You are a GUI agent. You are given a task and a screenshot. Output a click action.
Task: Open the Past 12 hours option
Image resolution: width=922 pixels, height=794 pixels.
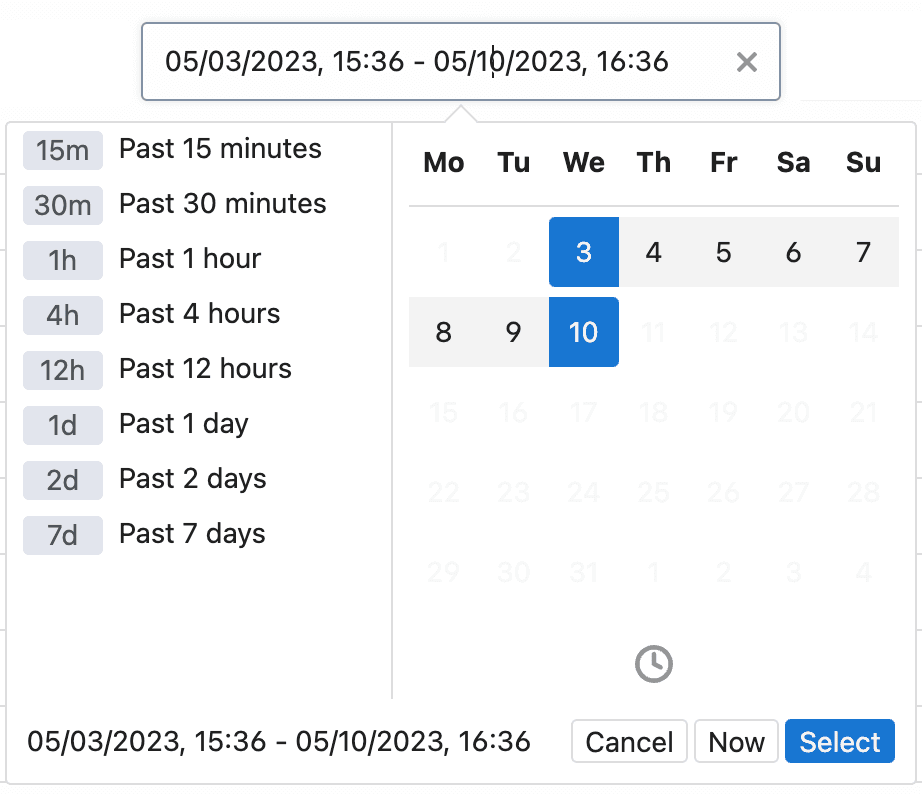204,369
